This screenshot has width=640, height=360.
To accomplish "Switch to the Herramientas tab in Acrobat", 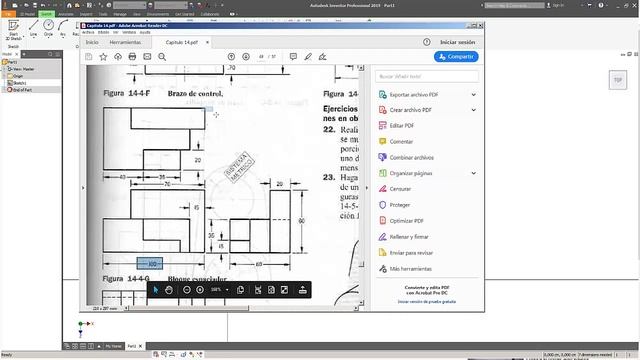I will pyautogui.click(x=125, y=42).
